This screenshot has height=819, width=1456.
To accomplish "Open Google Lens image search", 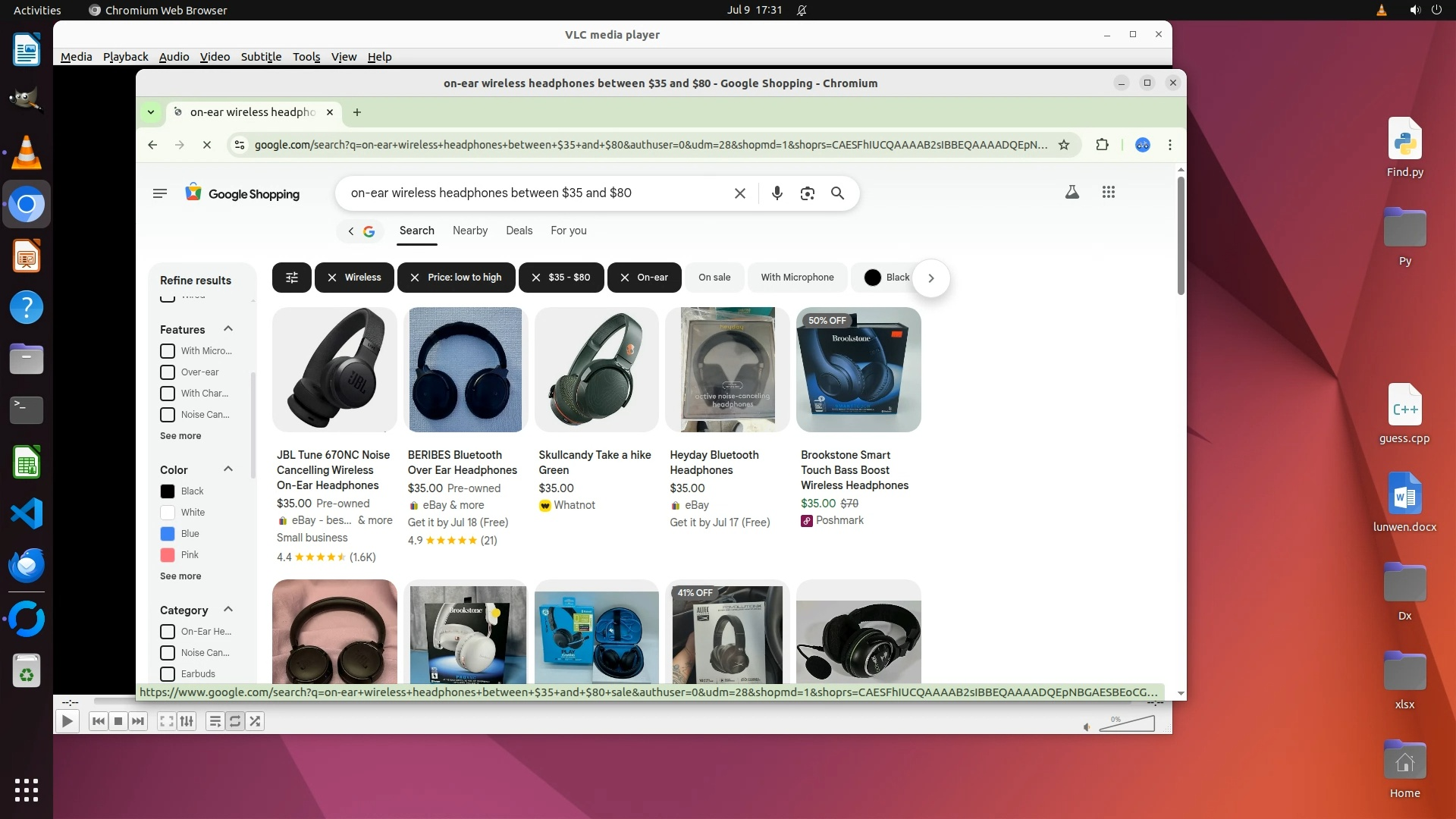I will (x=807, y=193).
